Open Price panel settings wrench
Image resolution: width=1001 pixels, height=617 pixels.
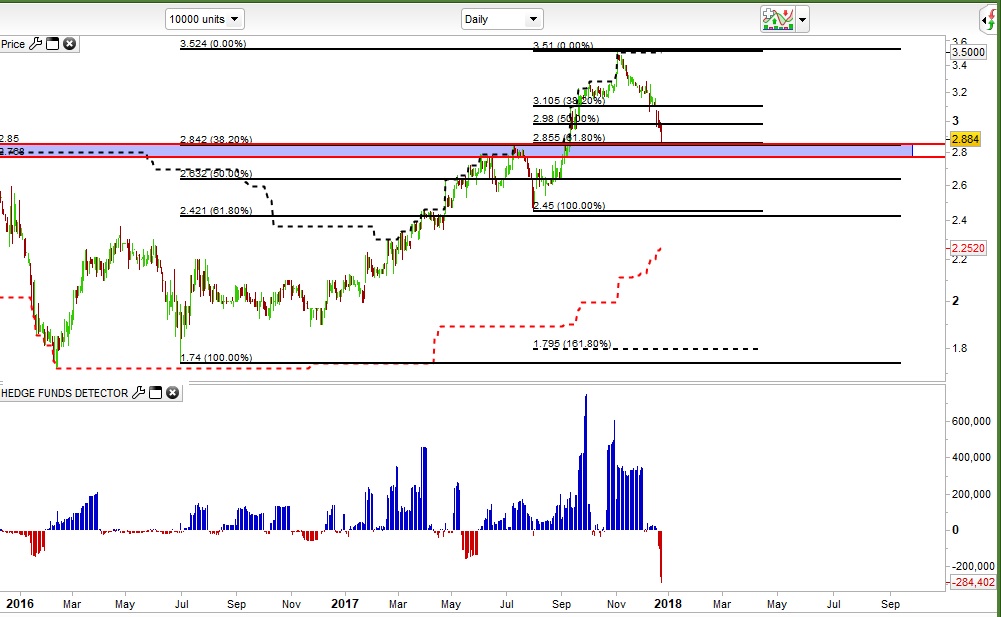coord(36,43)
